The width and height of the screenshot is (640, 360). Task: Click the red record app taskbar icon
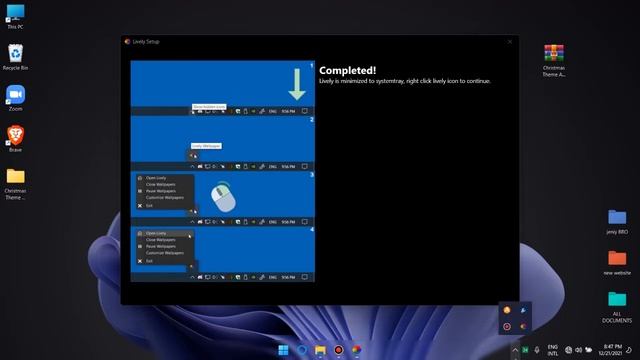click(x=338, y=350)
